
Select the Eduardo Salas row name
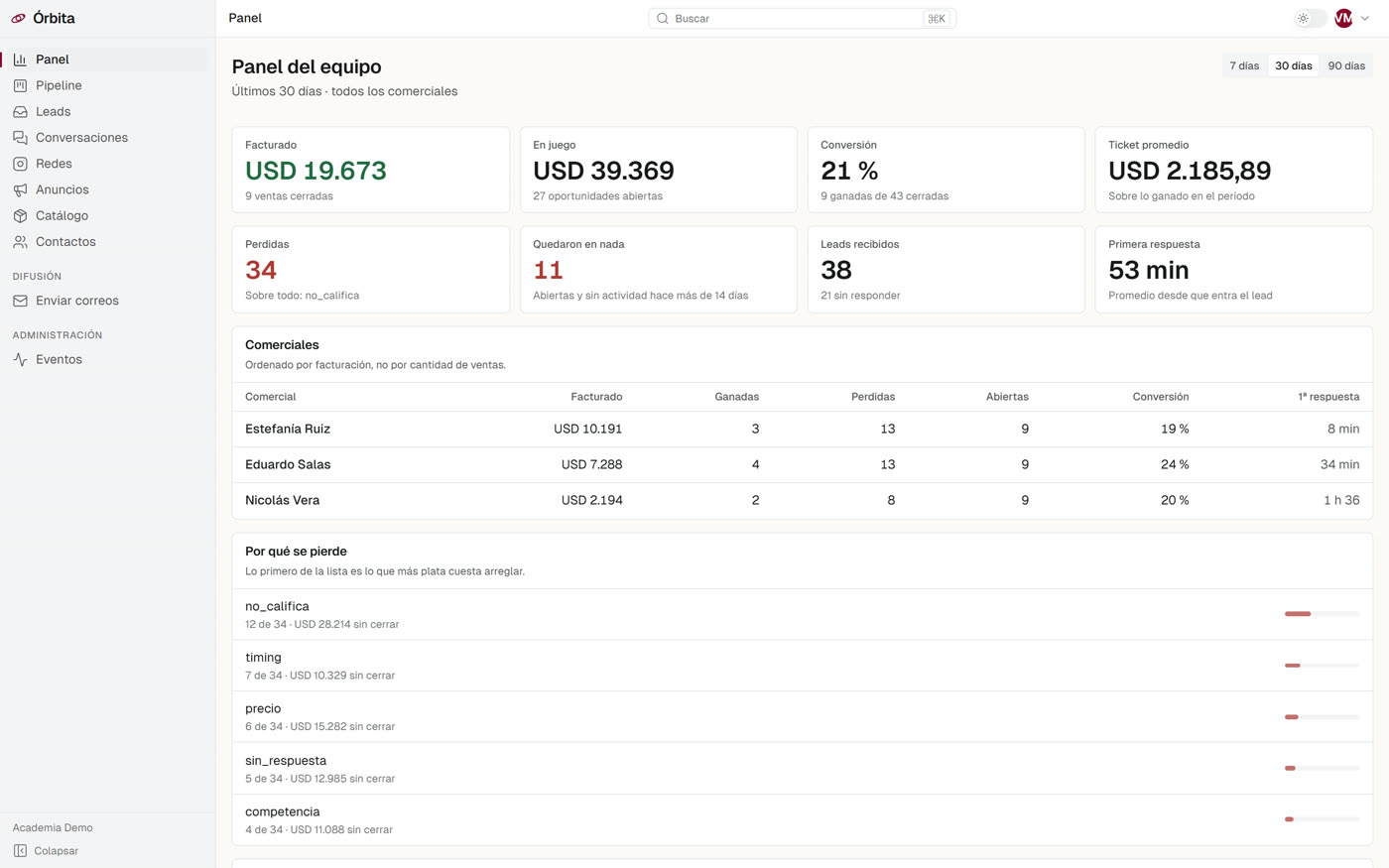(288, 464)
